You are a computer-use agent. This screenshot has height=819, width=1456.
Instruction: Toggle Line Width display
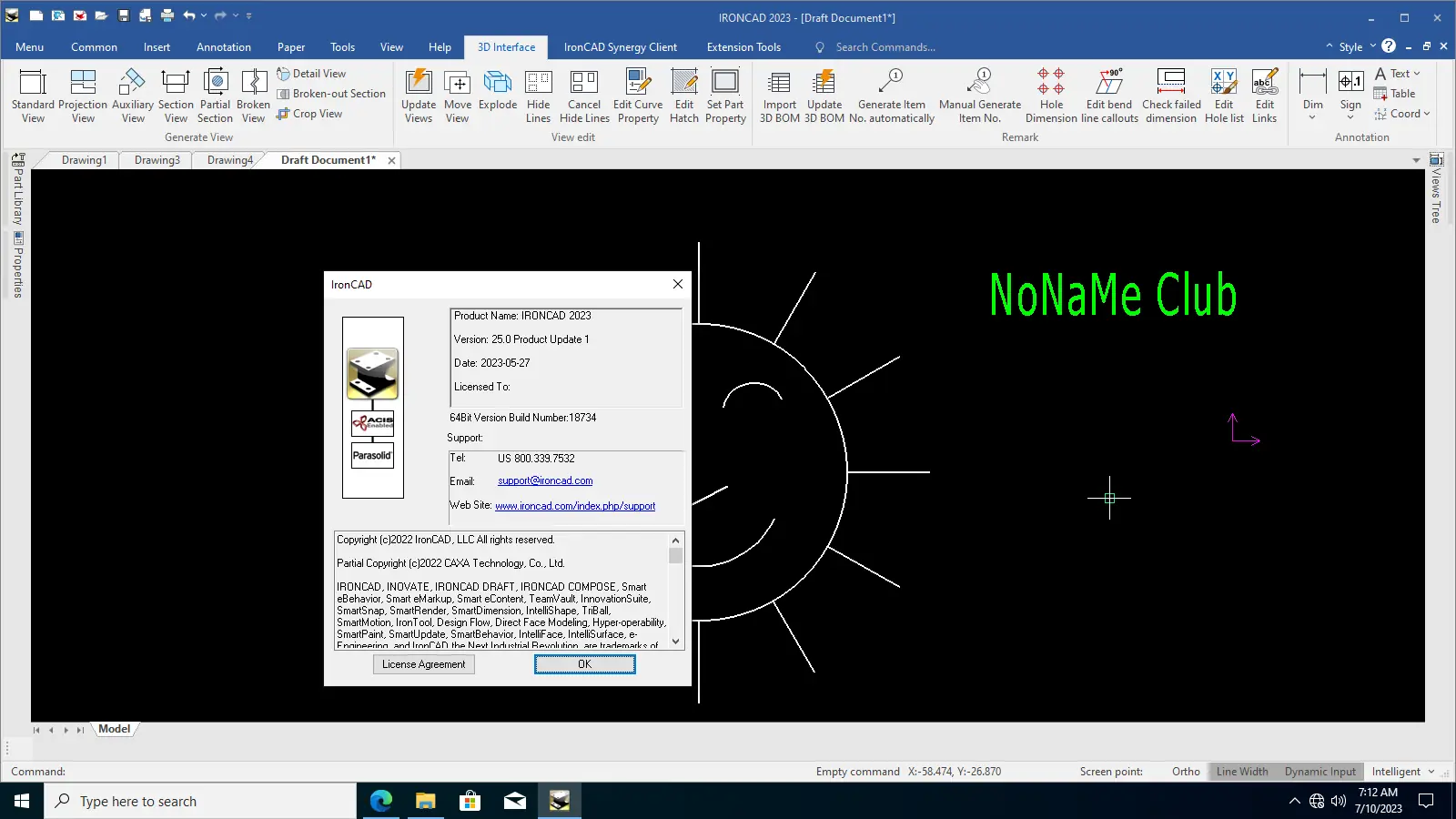click(x=1242, y=772)
